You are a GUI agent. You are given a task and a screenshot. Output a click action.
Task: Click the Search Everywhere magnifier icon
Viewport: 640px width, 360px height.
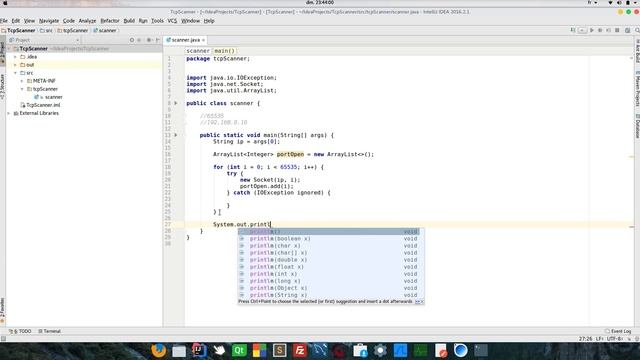[x=637, y=31]
